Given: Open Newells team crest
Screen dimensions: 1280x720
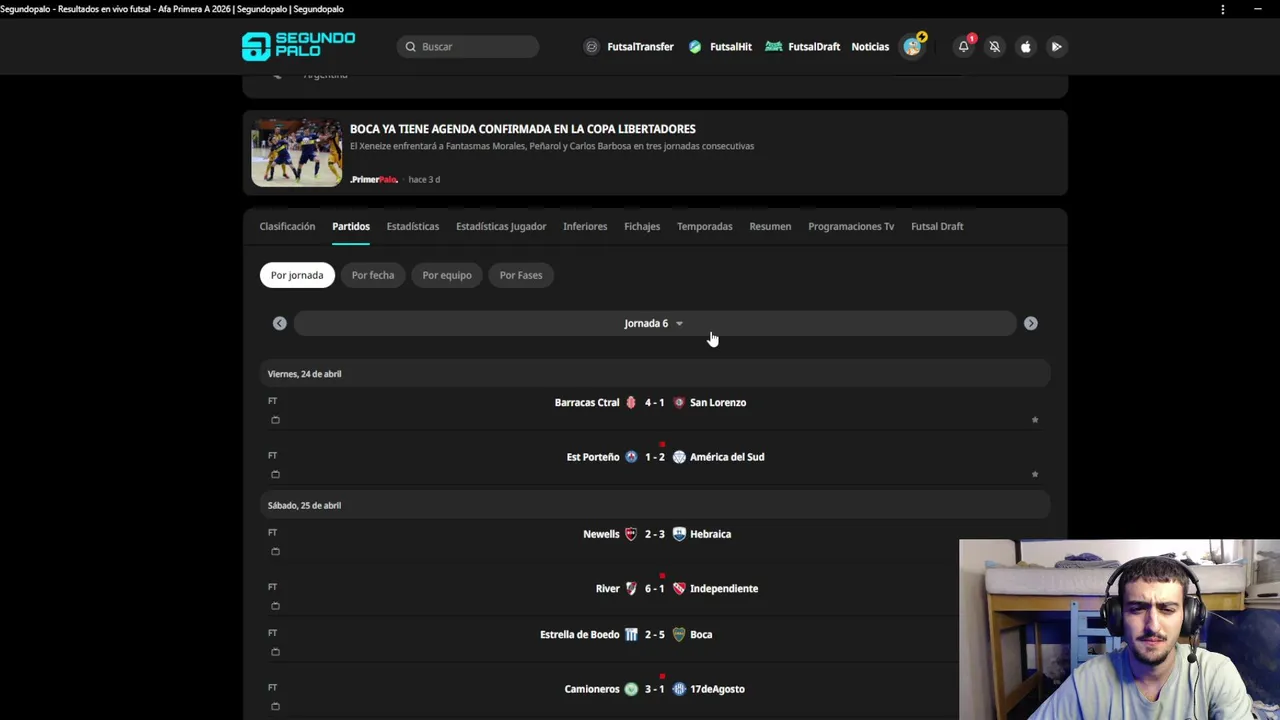Looking at the screenshot, I should click(631, 534).
